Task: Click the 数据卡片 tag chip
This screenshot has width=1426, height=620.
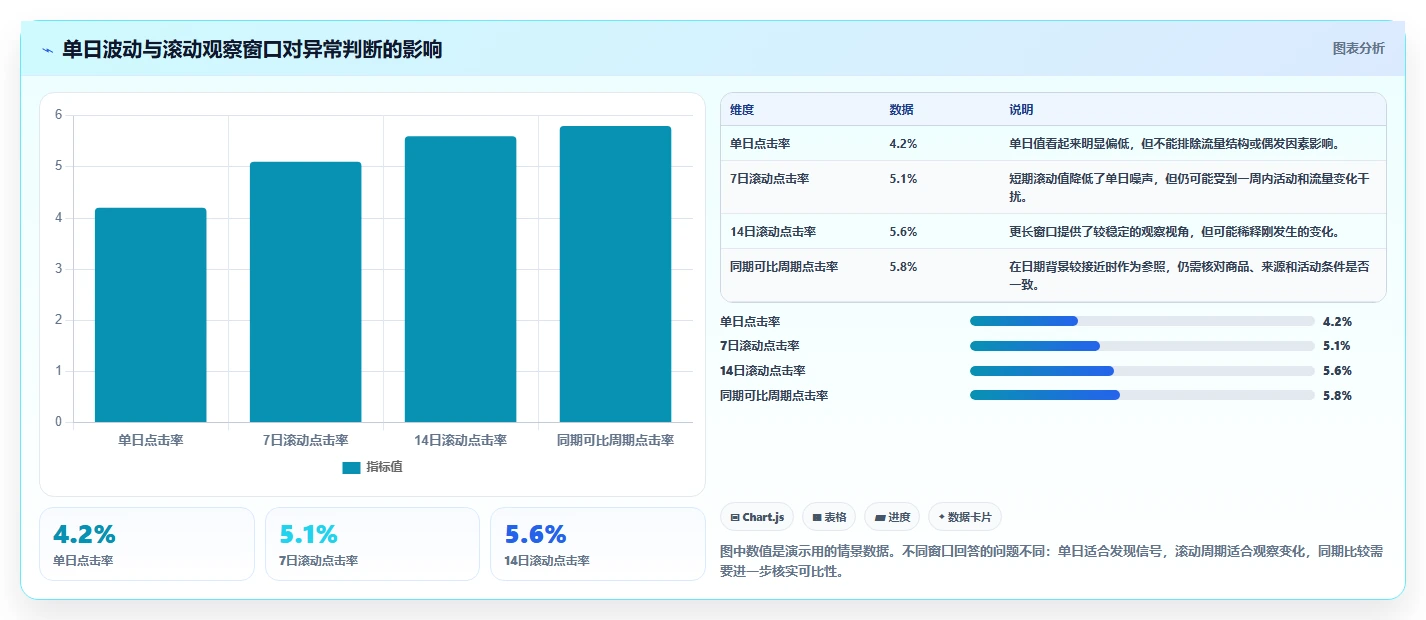Action: pyautogui.click(x=965, y=517)
